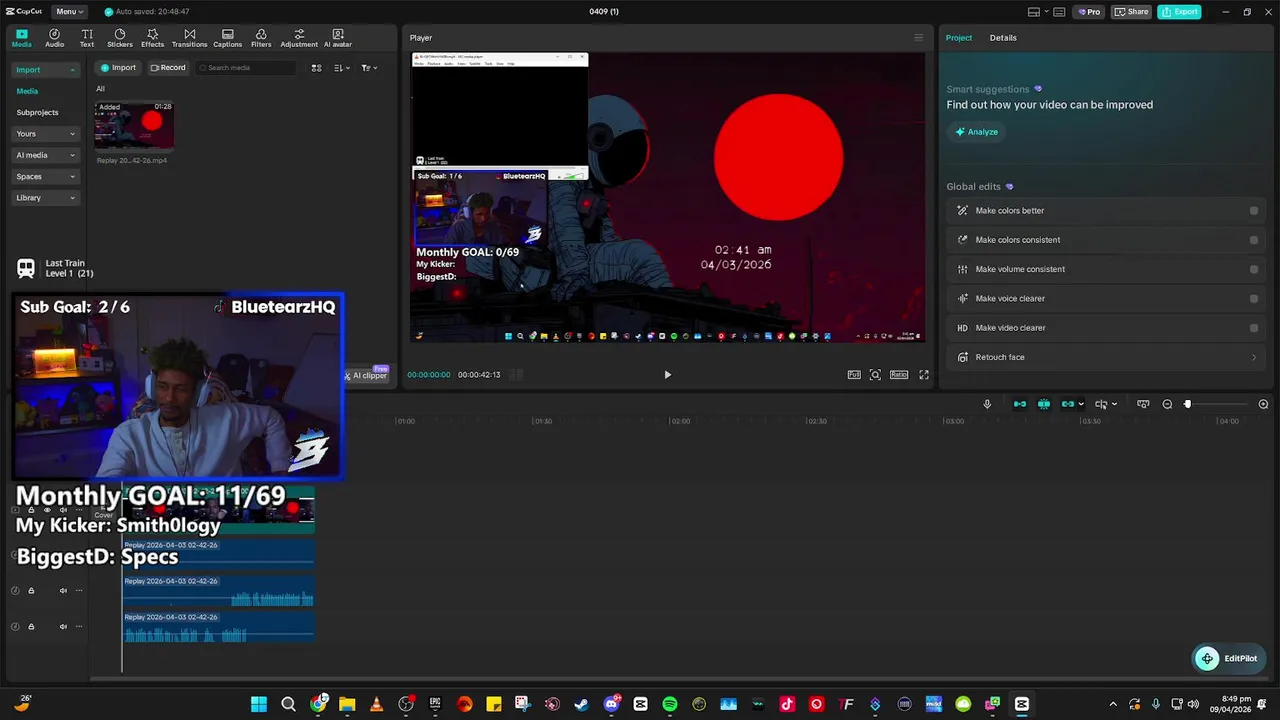Screen dimensions: 1280x720
Task: Select the Replay mp4 media thumbnail
Action: (134, 125)
